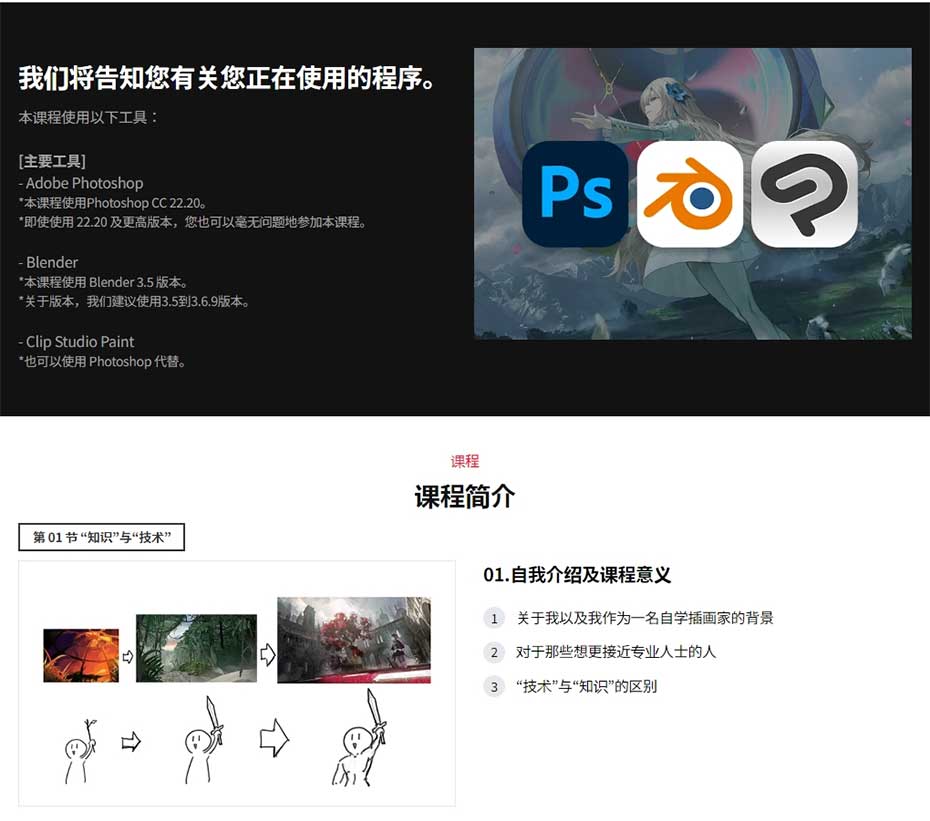Click the - Adobe Photoshop line
Screen dimensions: 930x821
pyautogui.click(x=81, y=183)
